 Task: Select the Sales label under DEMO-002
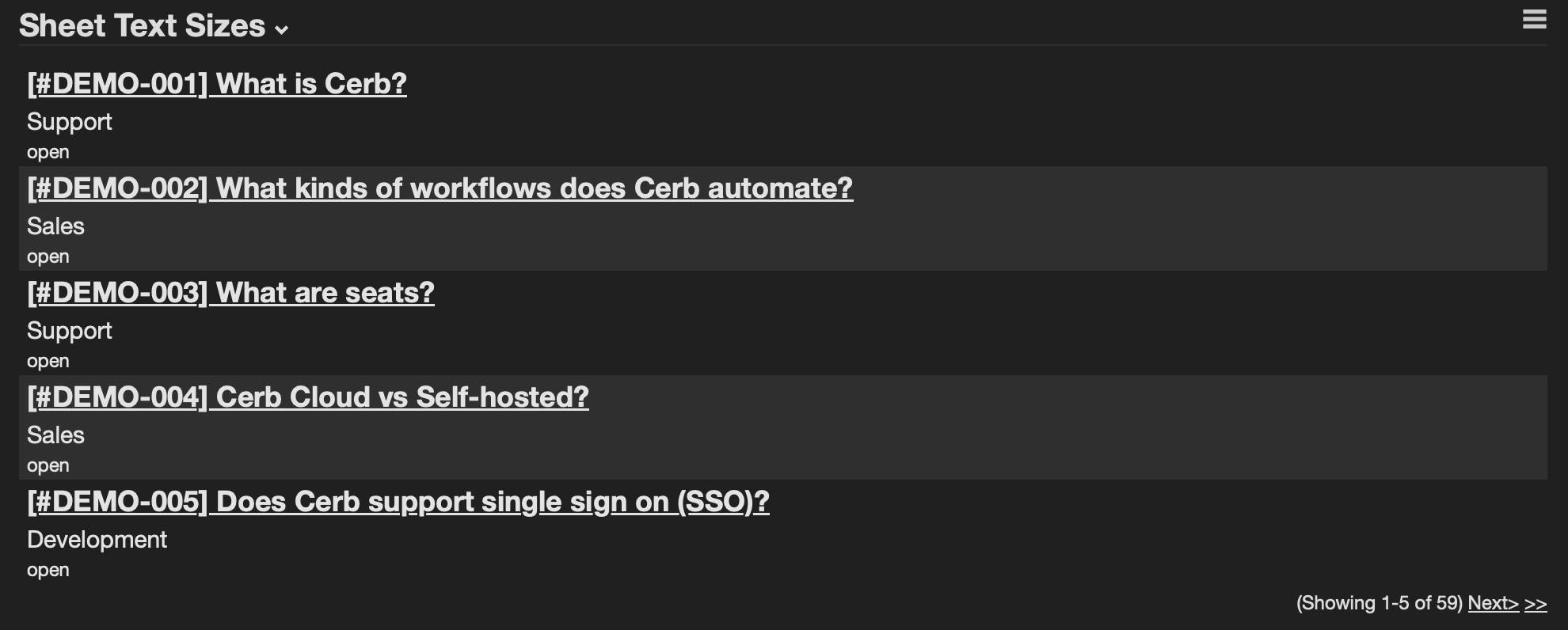coord(55,226)
